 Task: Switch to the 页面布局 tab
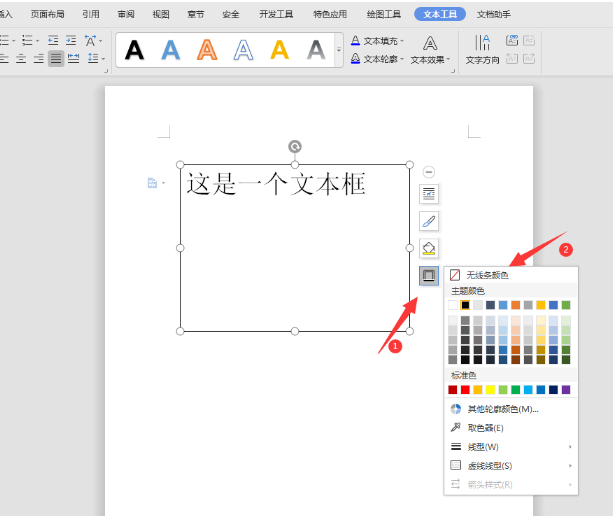[x=48, y=14]
